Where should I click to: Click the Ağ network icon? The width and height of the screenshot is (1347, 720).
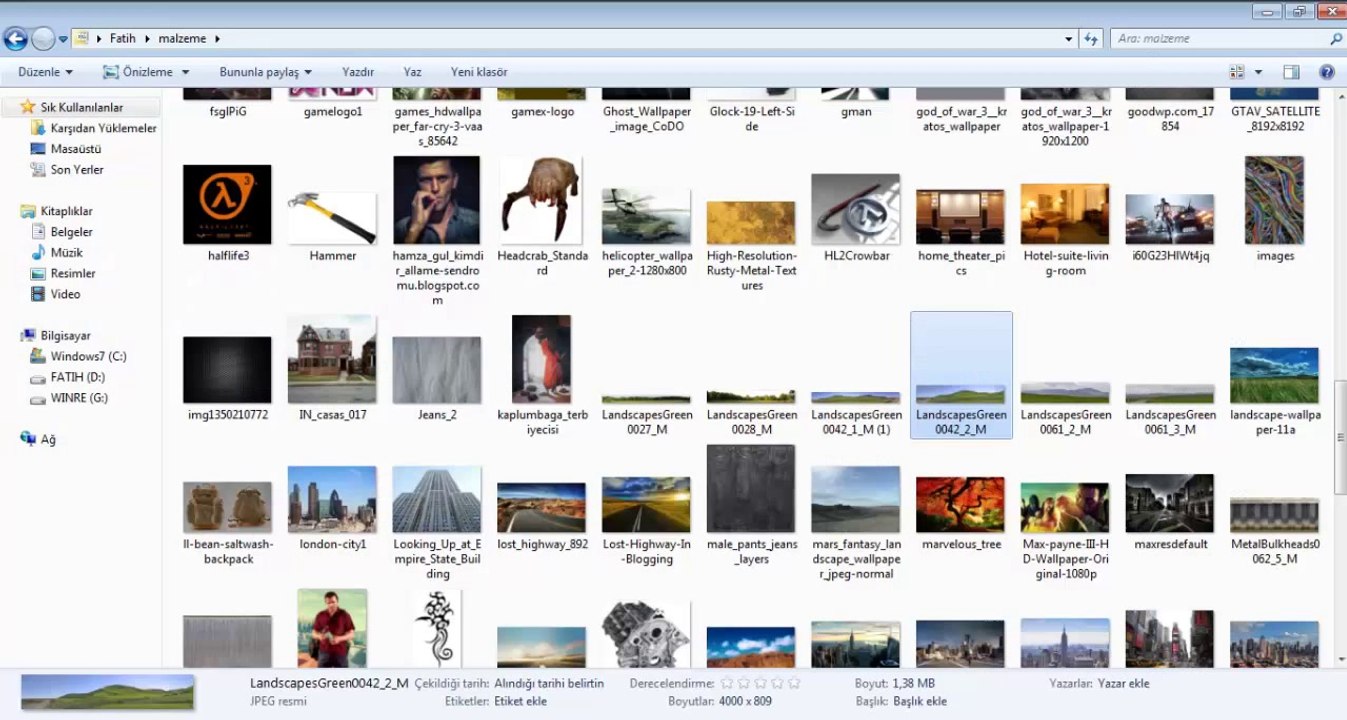[x=39, y=439]
